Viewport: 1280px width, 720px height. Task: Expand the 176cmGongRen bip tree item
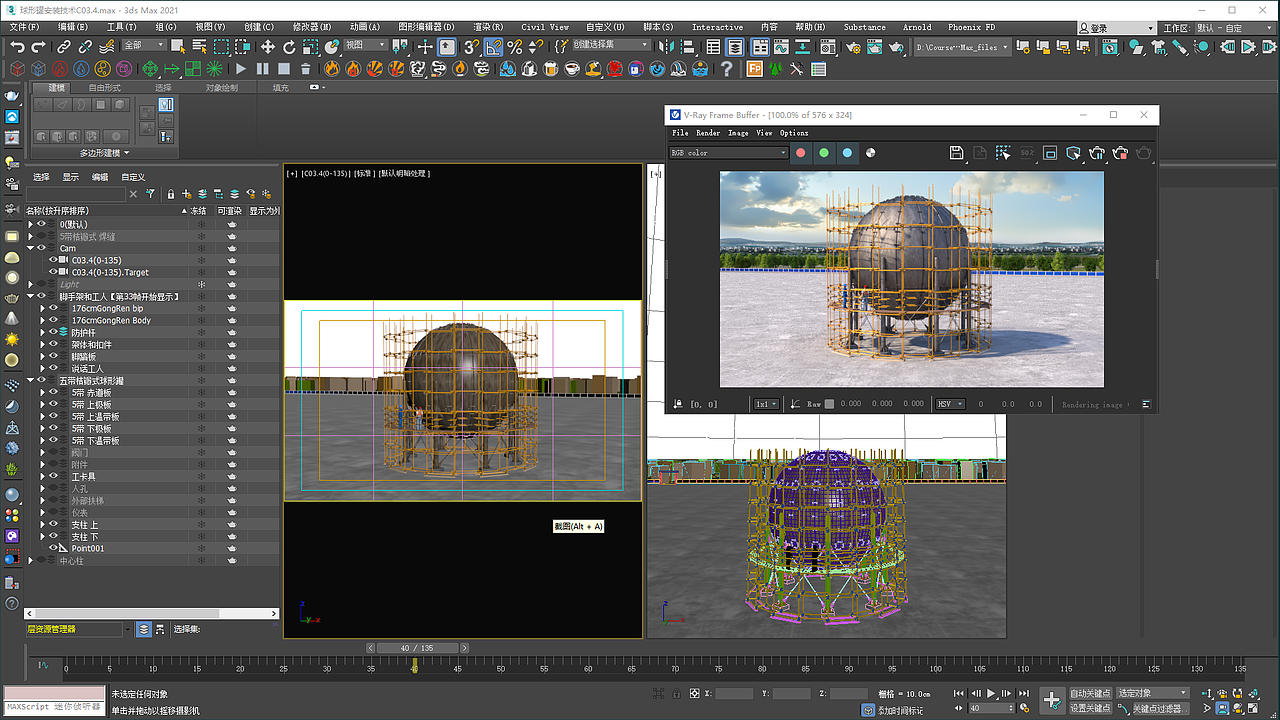(x=42, y=308)
